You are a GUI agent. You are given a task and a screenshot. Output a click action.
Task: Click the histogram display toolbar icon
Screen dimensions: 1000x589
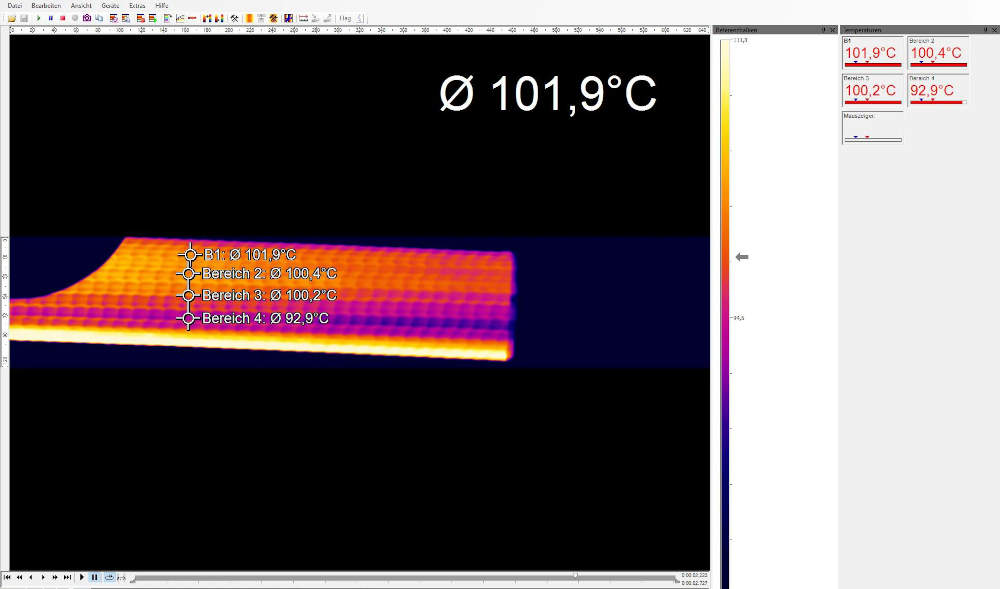(x=180, y=17)
